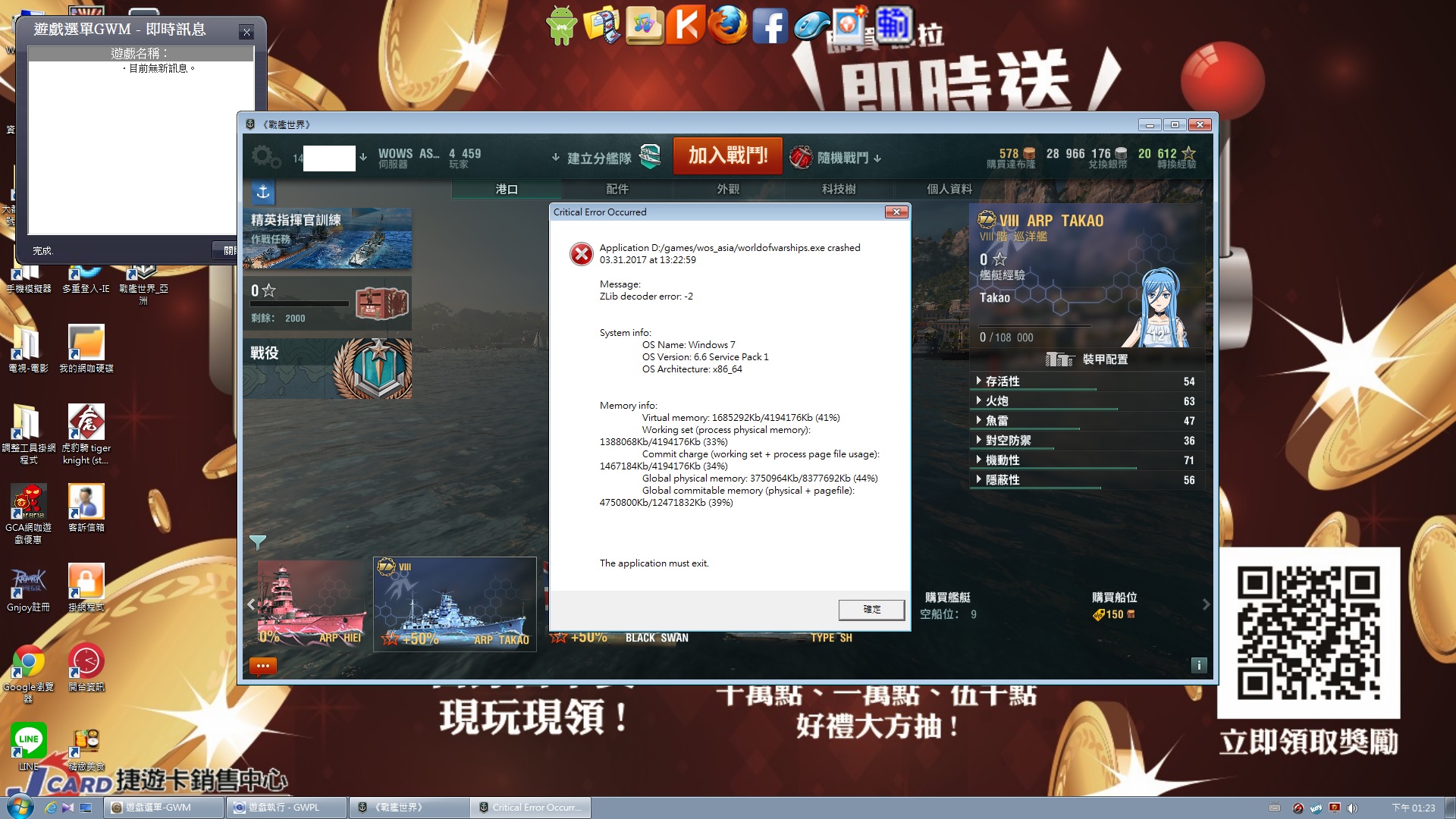Select the ARP Hiei ship thumbnail
This screenshot has width=1456, height=819.
tap(311, 604)
